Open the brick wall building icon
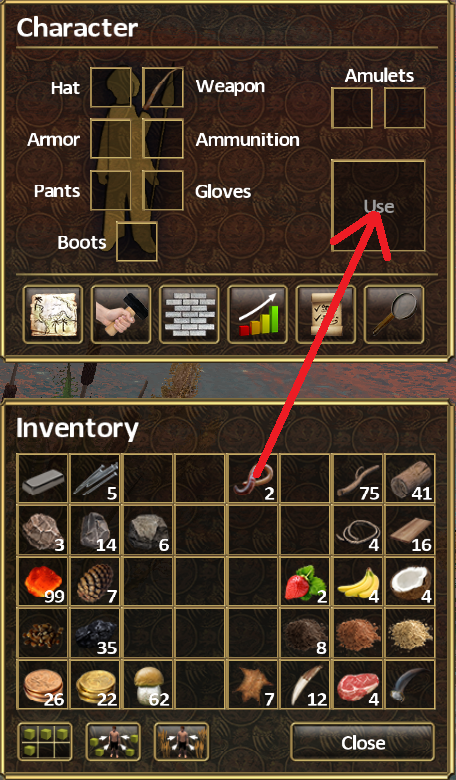The image size is (456, 780). click(189, 314)
